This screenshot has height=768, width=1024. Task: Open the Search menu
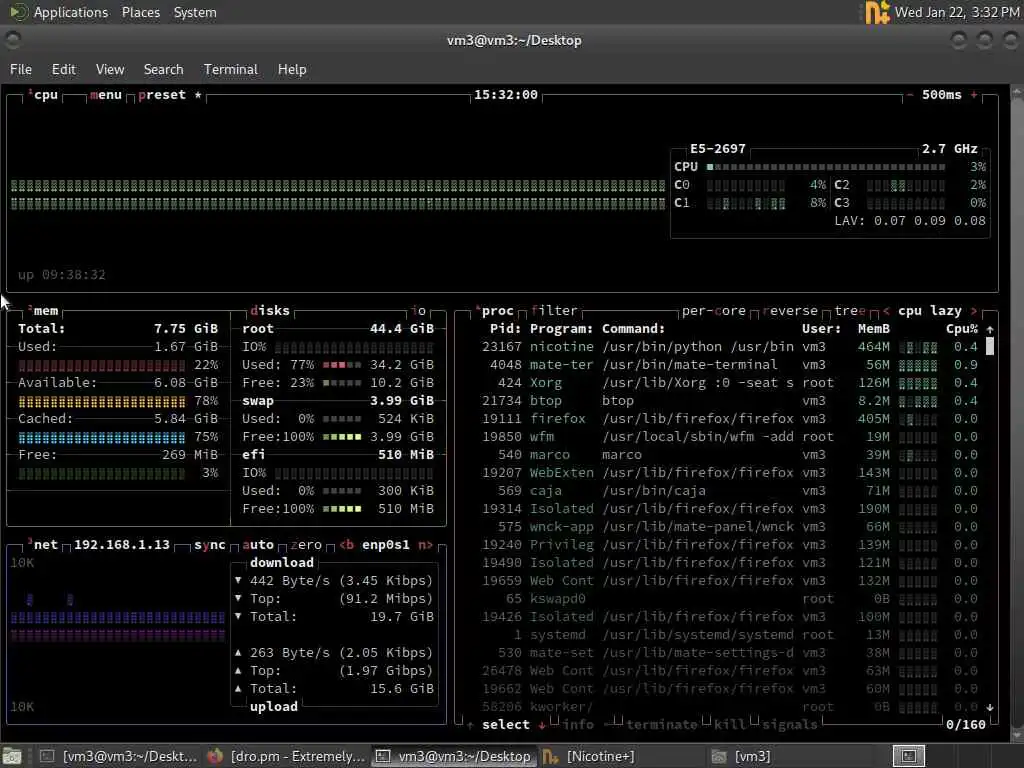163,69
